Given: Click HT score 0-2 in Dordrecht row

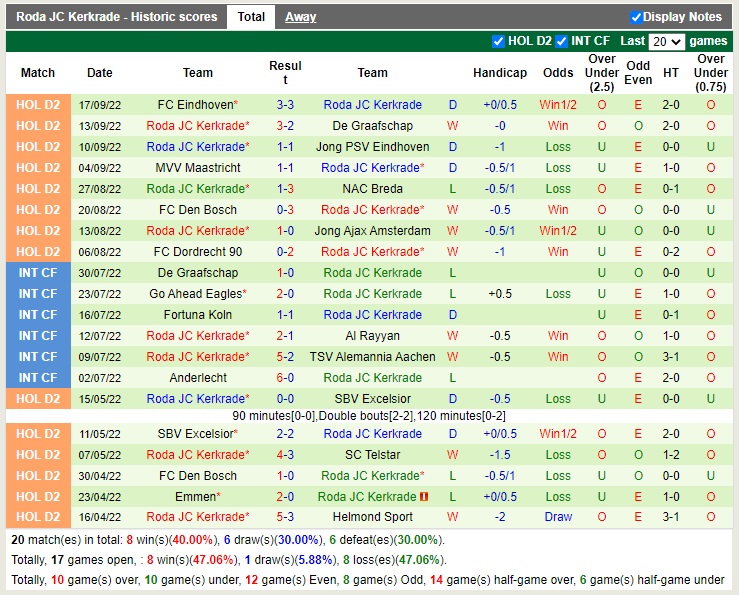Looking at the screenshot, I should 671,252.
